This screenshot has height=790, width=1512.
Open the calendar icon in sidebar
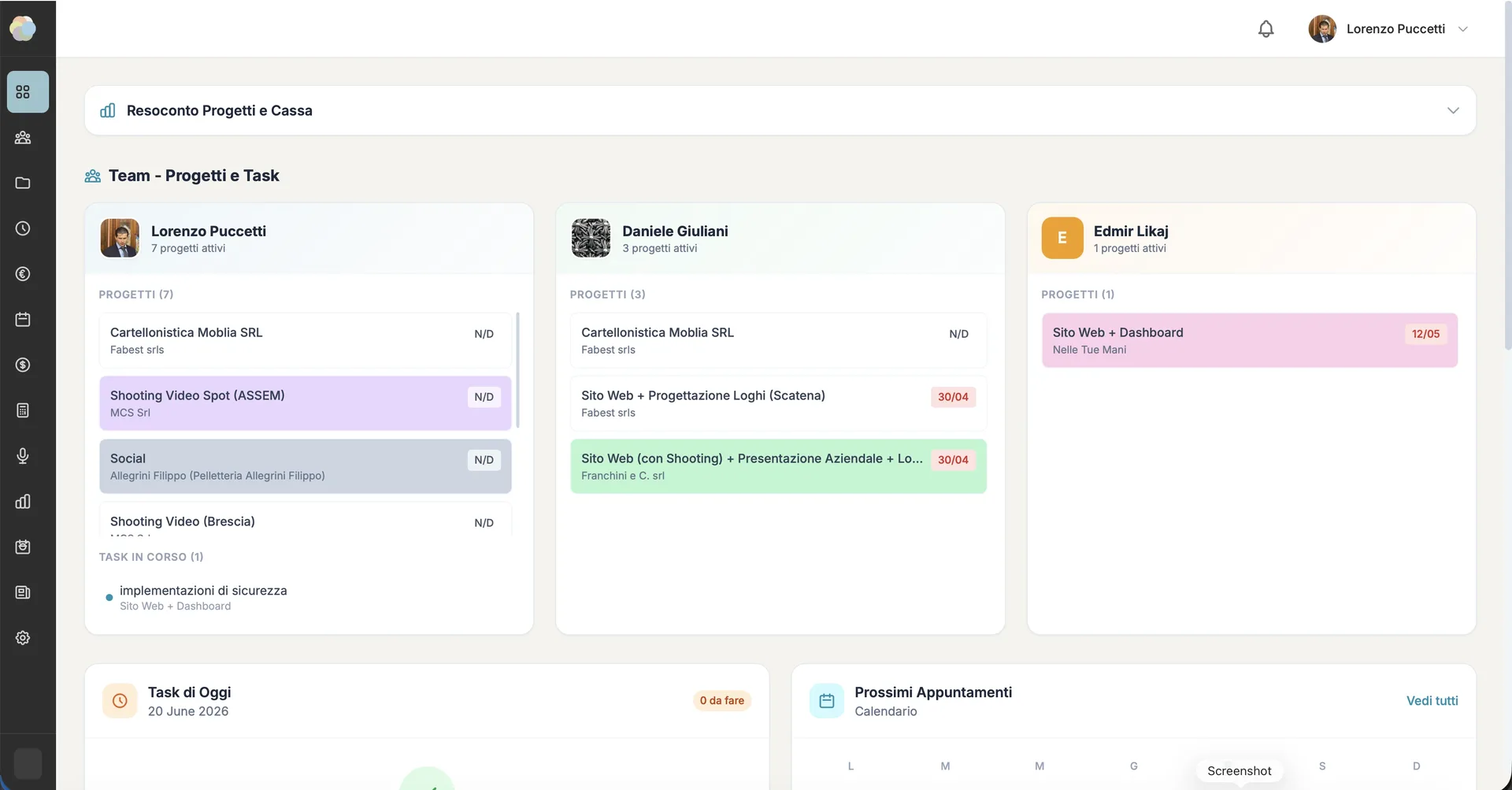coord(23,320)
